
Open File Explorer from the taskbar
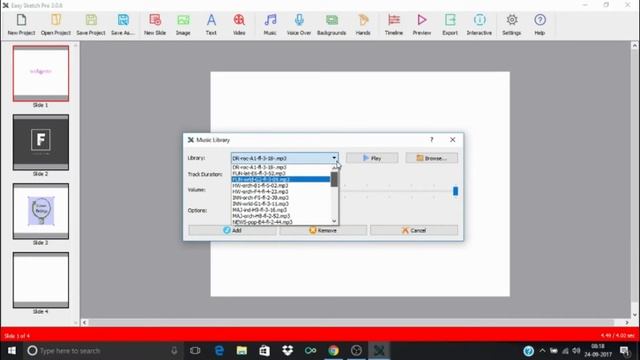pos(242,351)
